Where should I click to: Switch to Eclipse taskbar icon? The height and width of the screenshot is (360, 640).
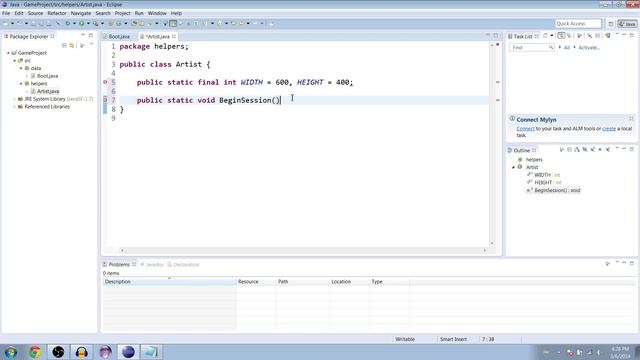click(x=128, y=352)
